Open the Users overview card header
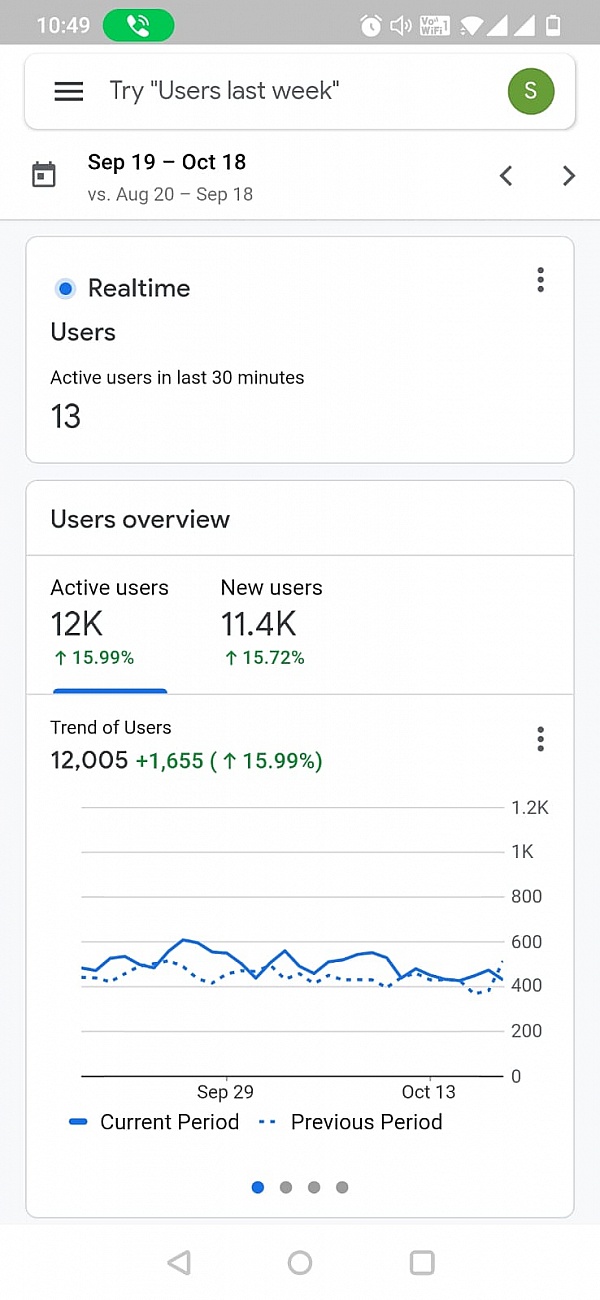Viewport: 600px width, 1300px height. 140,519
